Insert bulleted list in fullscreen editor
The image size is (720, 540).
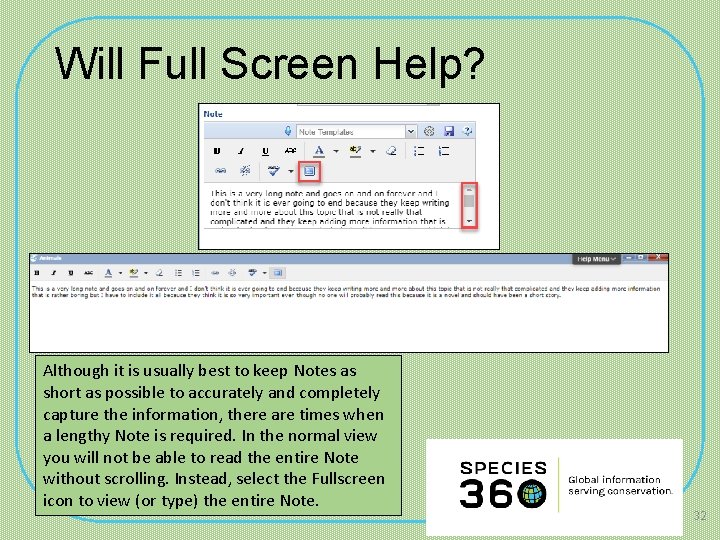tap(178, 273)
